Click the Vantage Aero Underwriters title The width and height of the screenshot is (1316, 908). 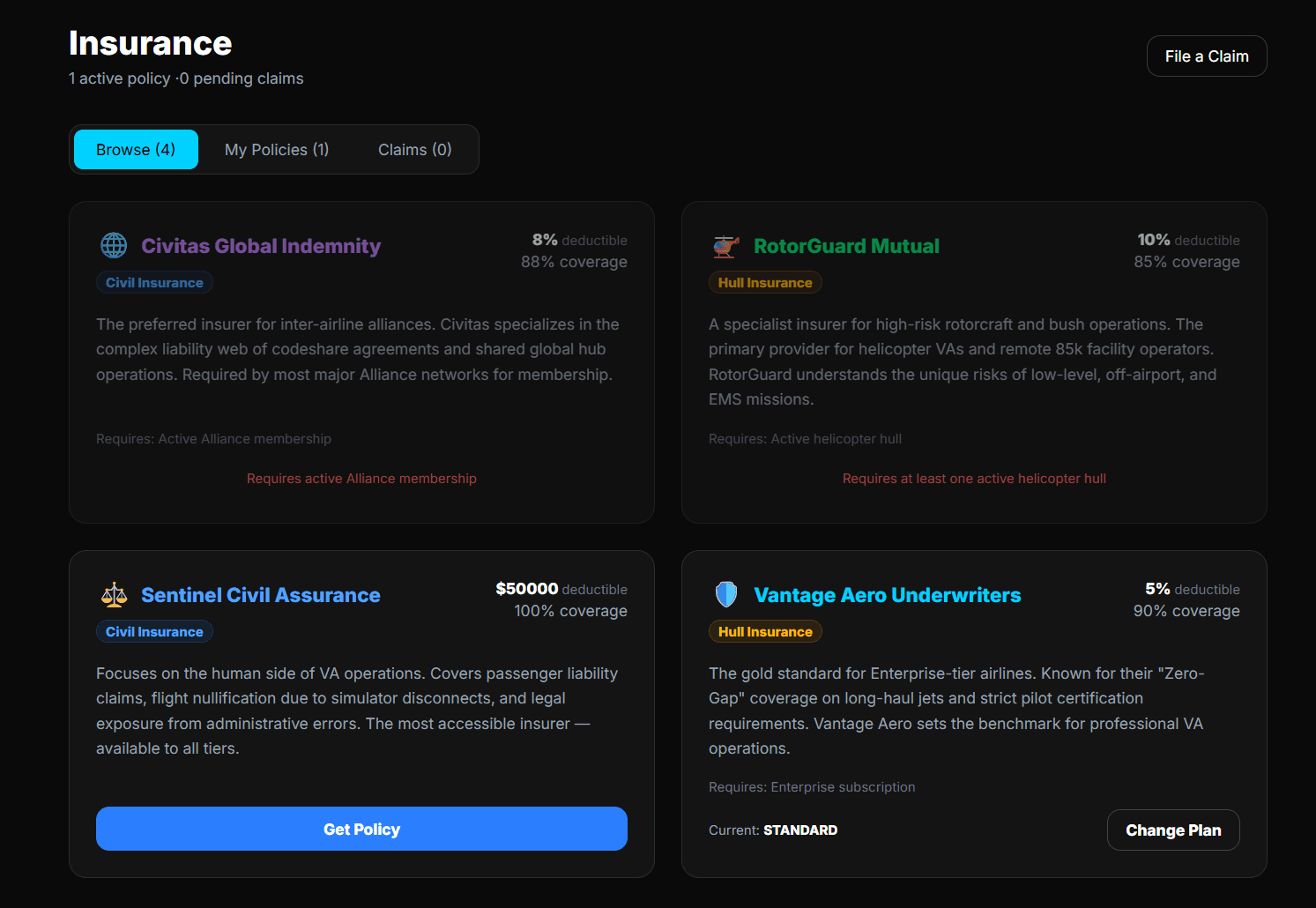click(888, 595)
